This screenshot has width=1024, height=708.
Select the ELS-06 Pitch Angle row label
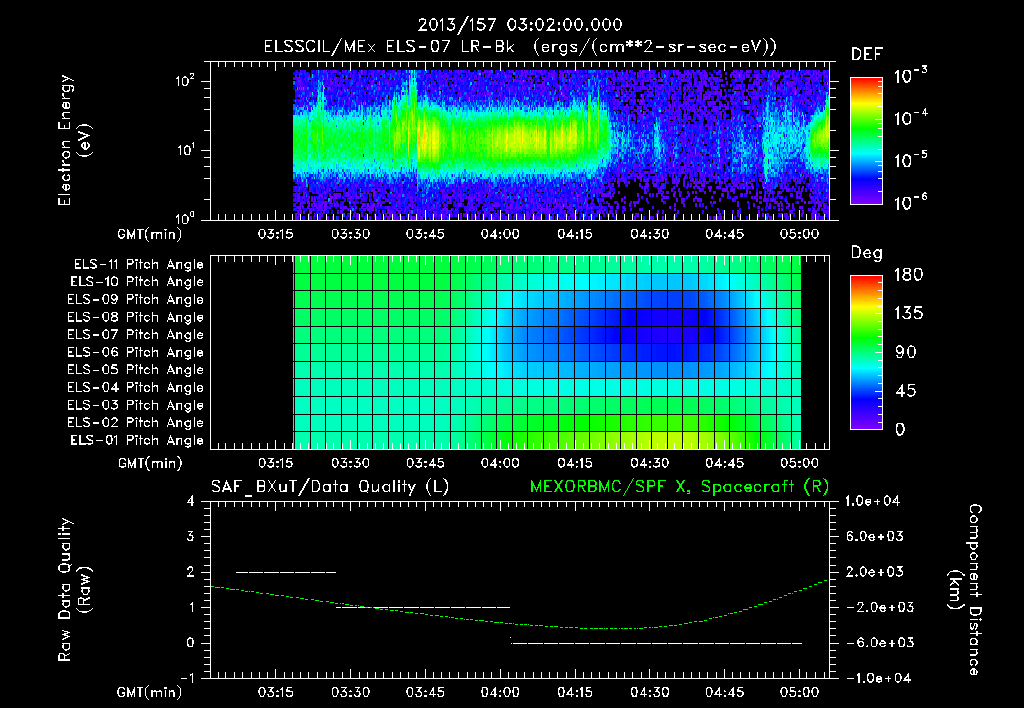coord(135,353)
